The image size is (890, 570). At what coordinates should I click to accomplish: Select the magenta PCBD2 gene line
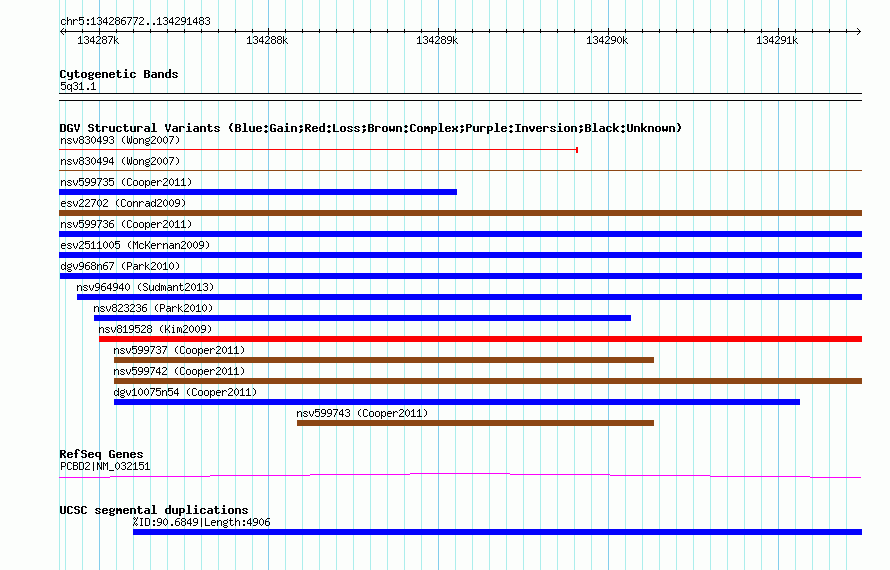coord(460,476)
